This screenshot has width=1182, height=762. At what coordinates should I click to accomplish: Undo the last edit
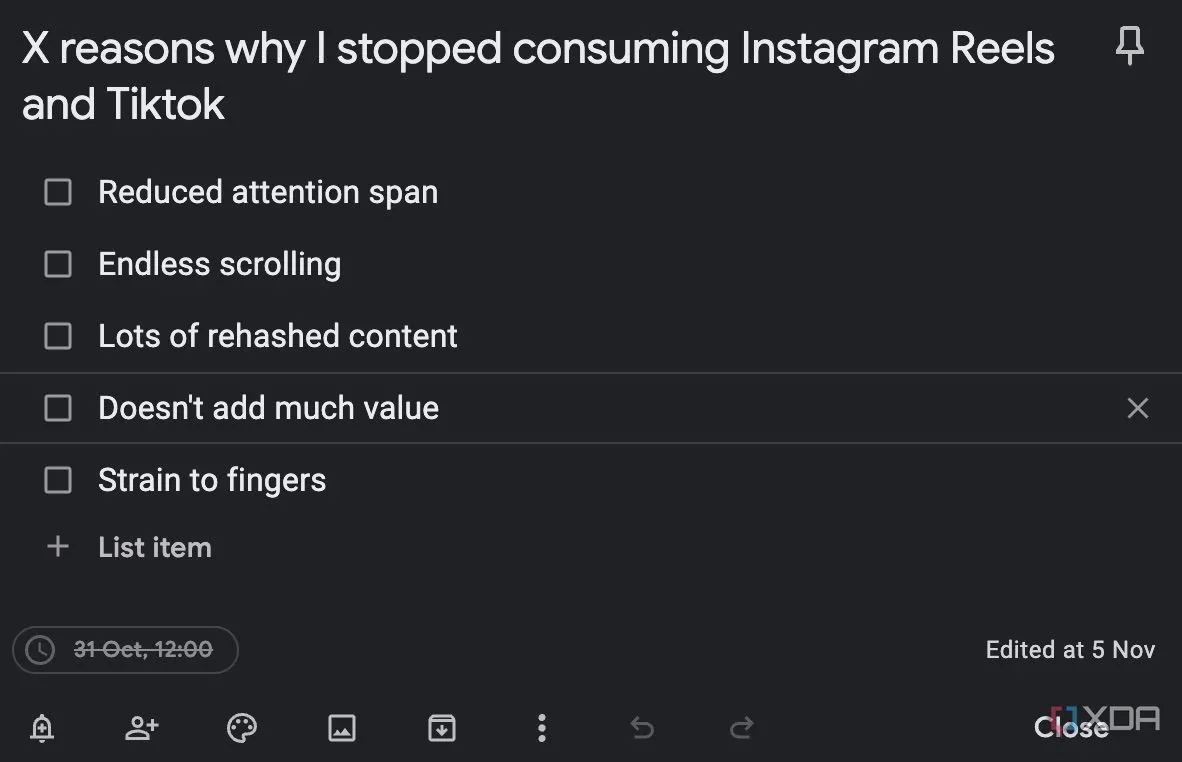pos(642,728)
